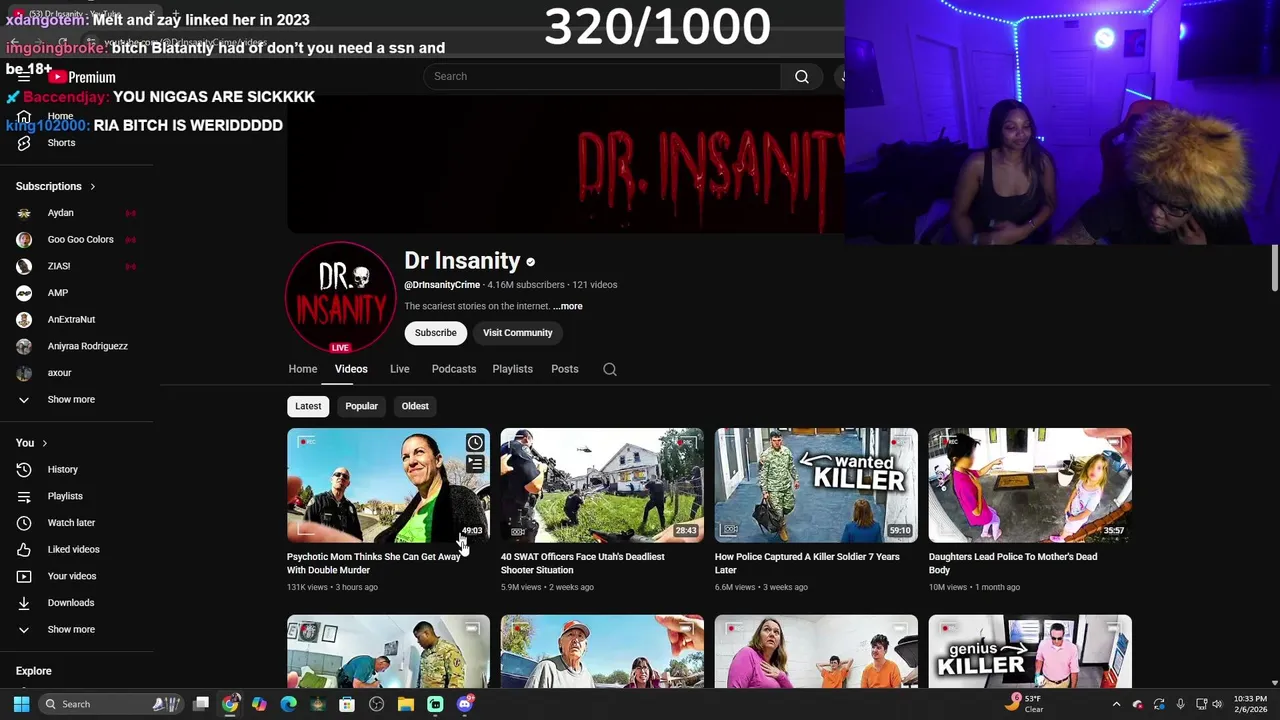Open the Aydan subscription channel
The width and height of the screenshot is (1280, 720).
click(x=60, y=213)
